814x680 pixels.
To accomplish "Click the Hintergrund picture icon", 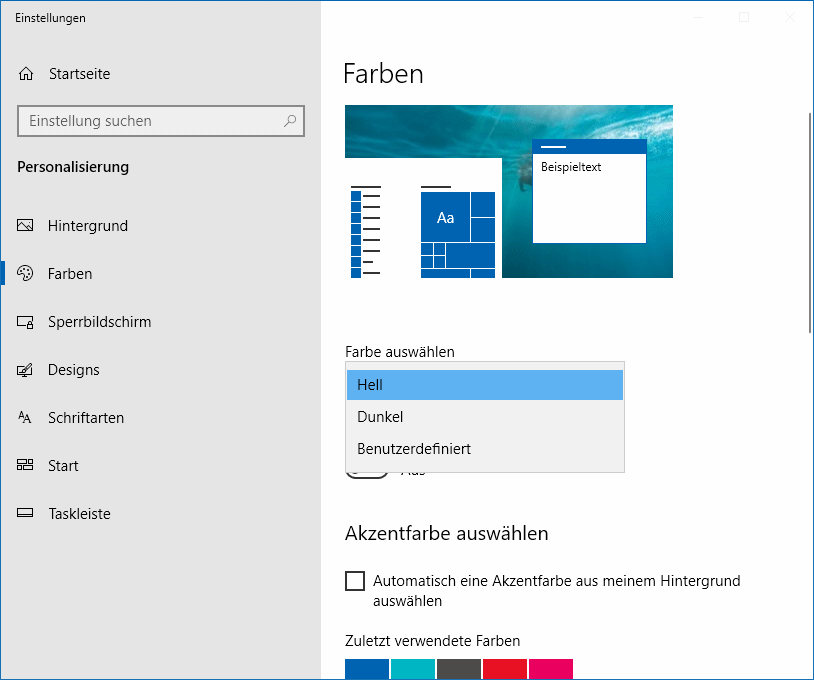I will click(x=26, y=226).
